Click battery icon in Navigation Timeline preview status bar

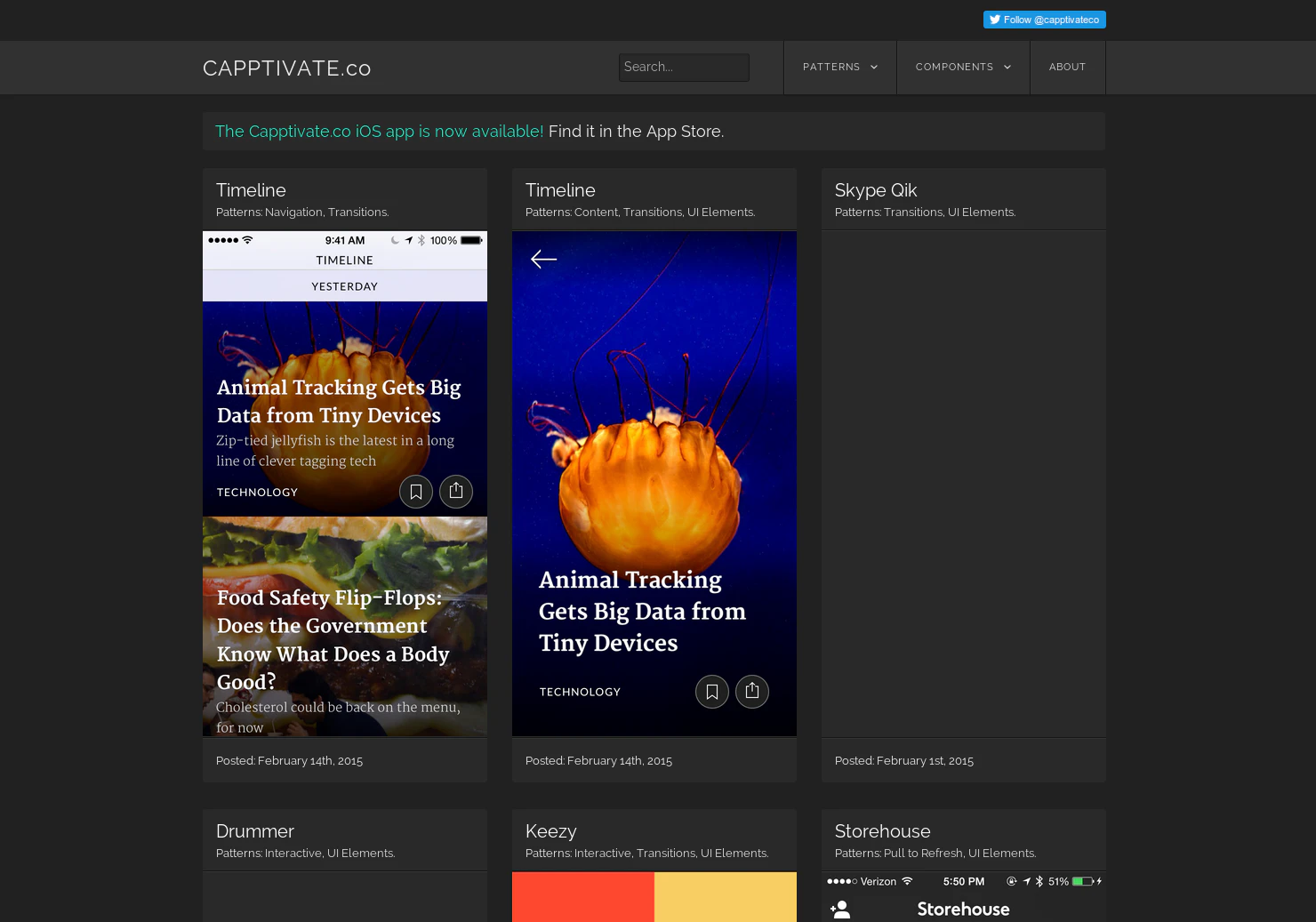(x=471, y=240)
